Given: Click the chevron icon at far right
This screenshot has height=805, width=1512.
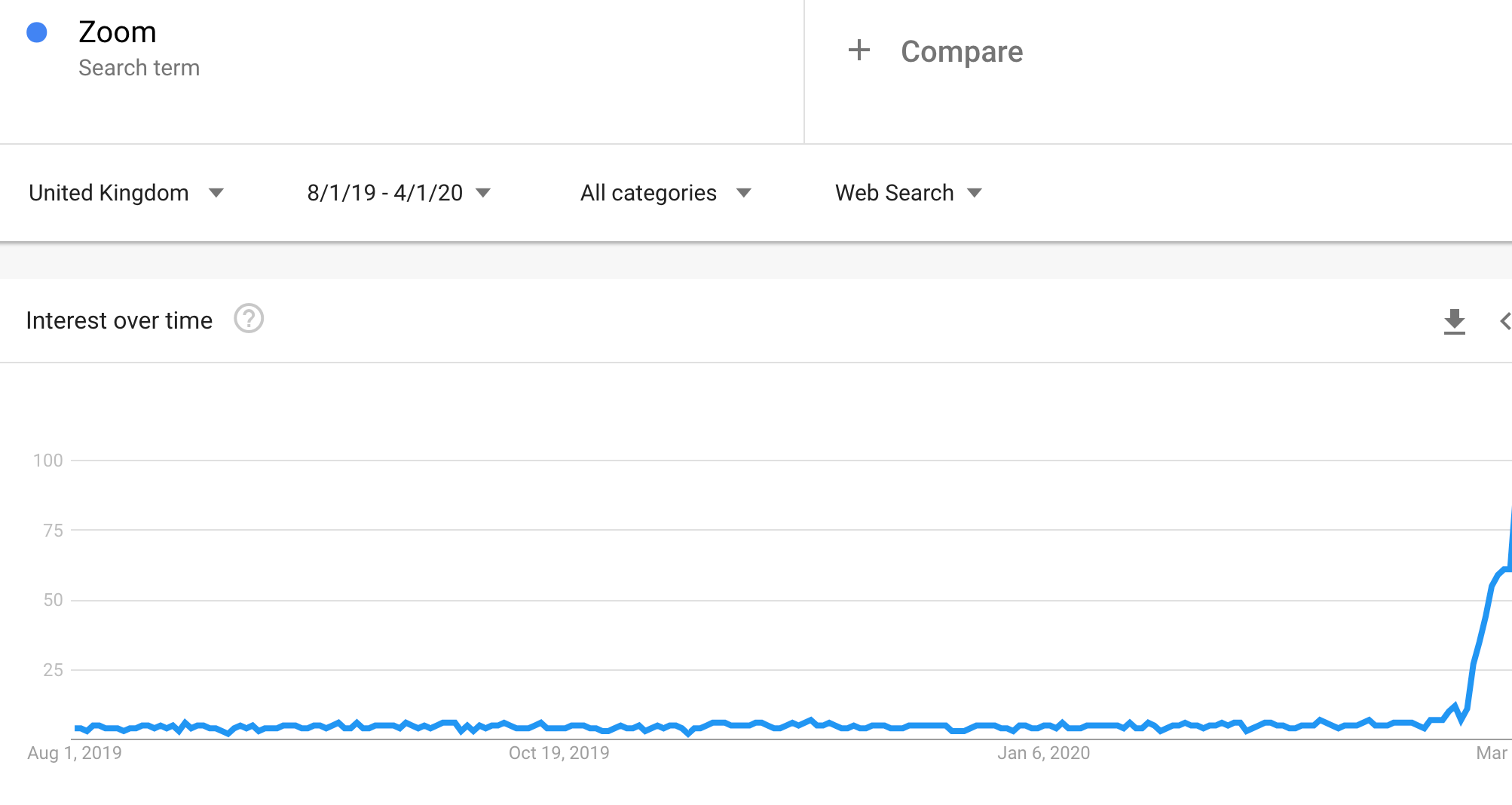Looking at the screenshot, I should (x=1504, y=321).
